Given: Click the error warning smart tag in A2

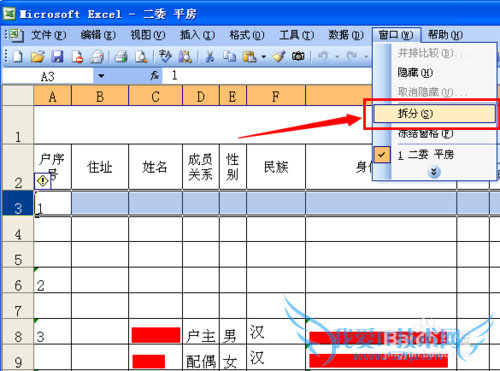Looking at the screenshot, I should [42, 181].
